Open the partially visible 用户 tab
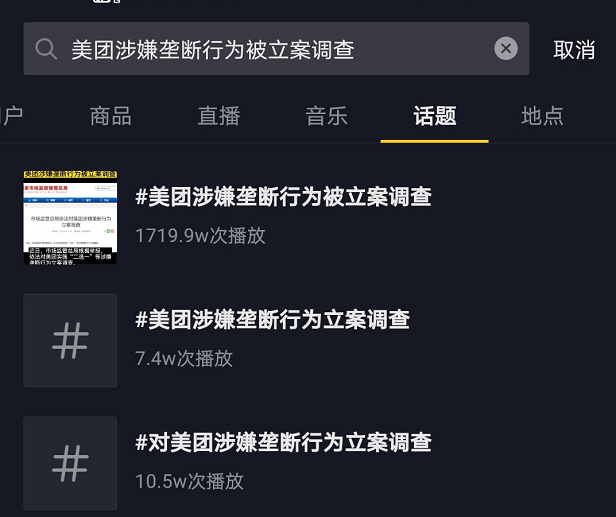This screenshot has height=517, width=616. point(11,116)
